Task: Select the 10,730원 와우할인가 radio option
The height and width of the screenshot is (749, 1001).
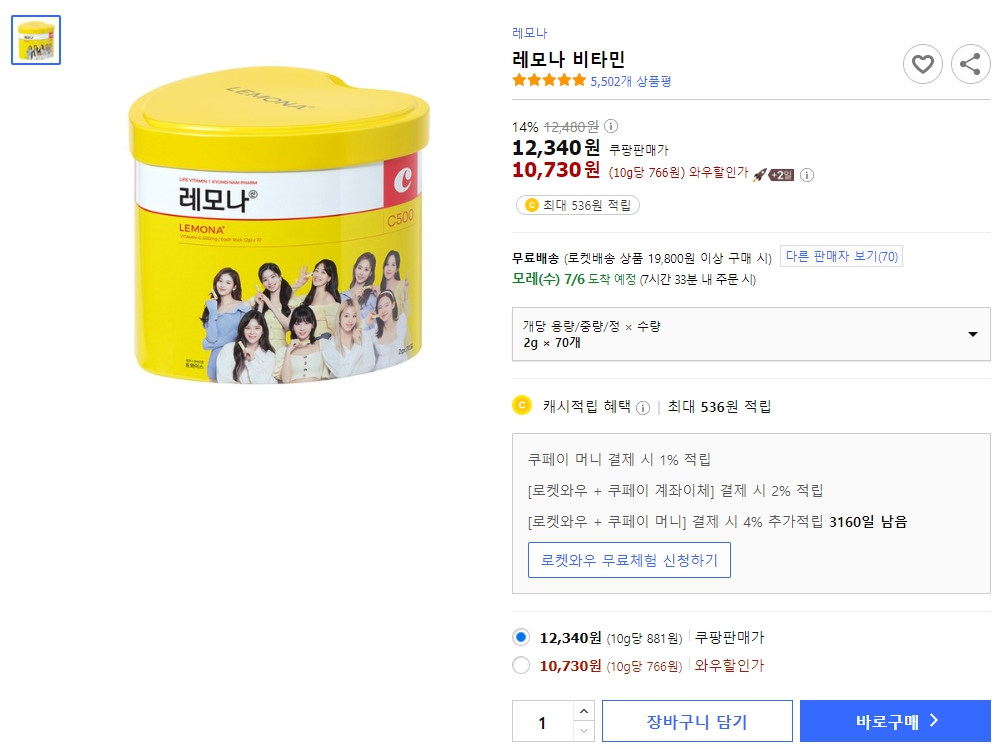Action: pos(521,665)
